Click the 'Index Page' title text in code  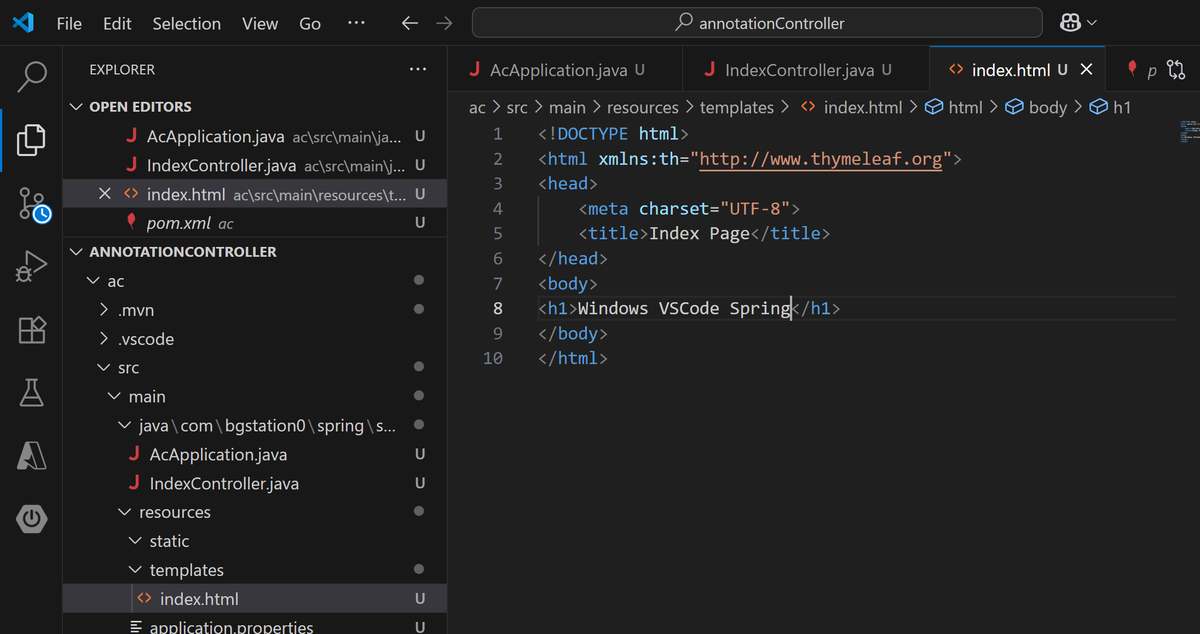pos(699,233)
